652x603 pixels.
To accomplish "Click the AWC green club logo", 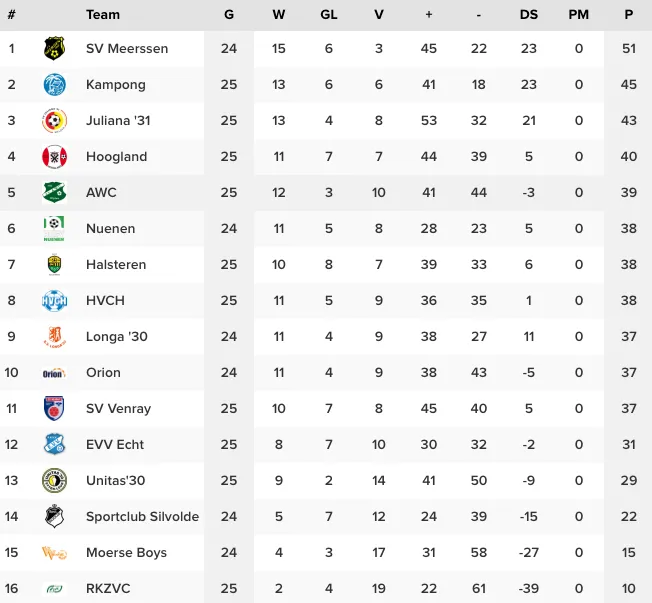I will point(54,193).
